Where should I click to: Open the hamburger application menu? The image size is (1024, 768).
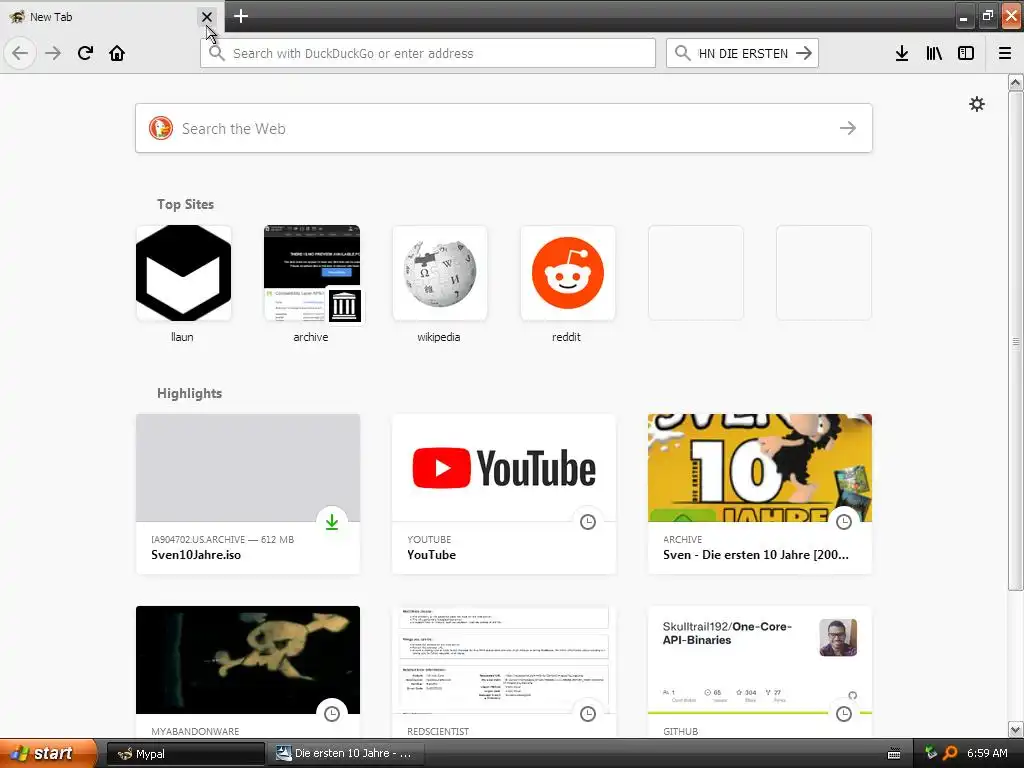[1005, 54]
